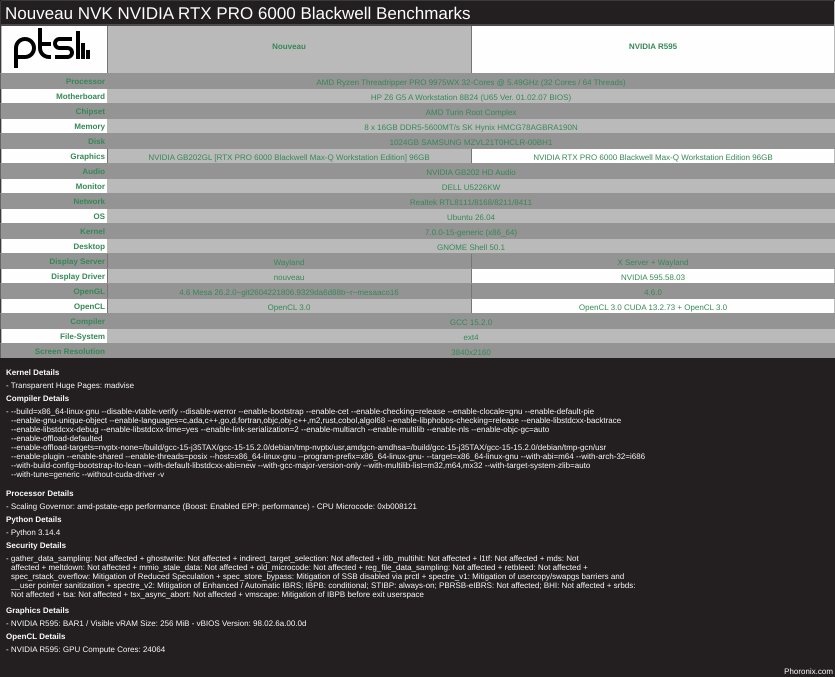This screenshot has height=677, width=835.
Task: Click the Graphics row label
Action: click(x=87, y=156)
